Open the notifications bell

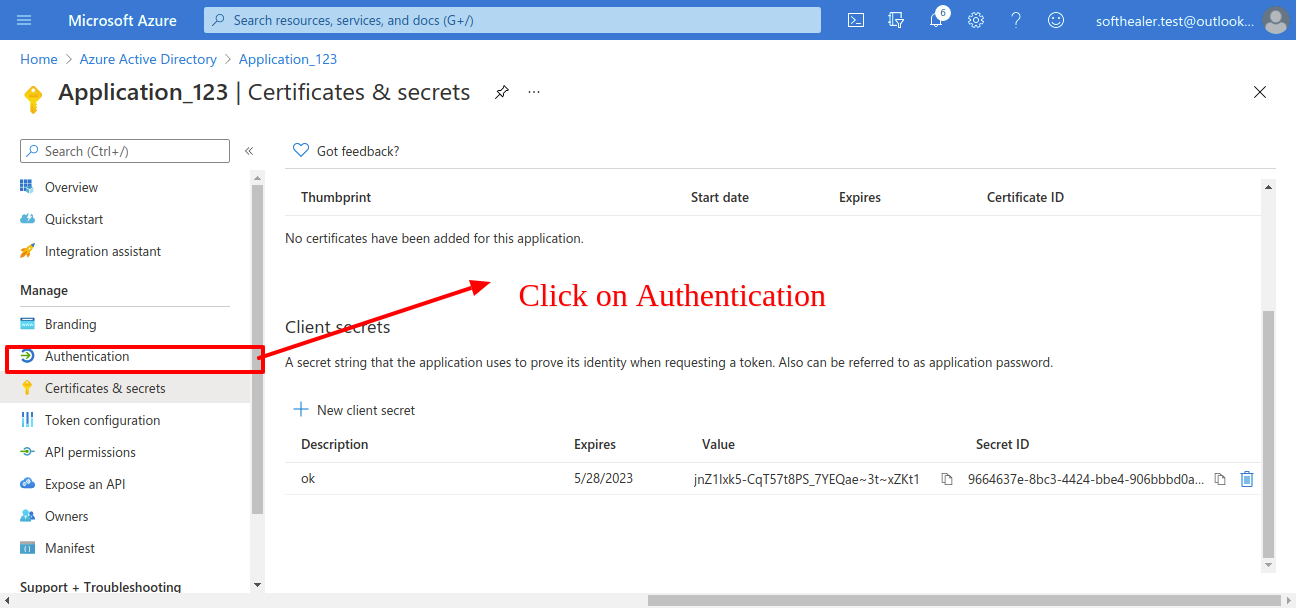[936, 20]
